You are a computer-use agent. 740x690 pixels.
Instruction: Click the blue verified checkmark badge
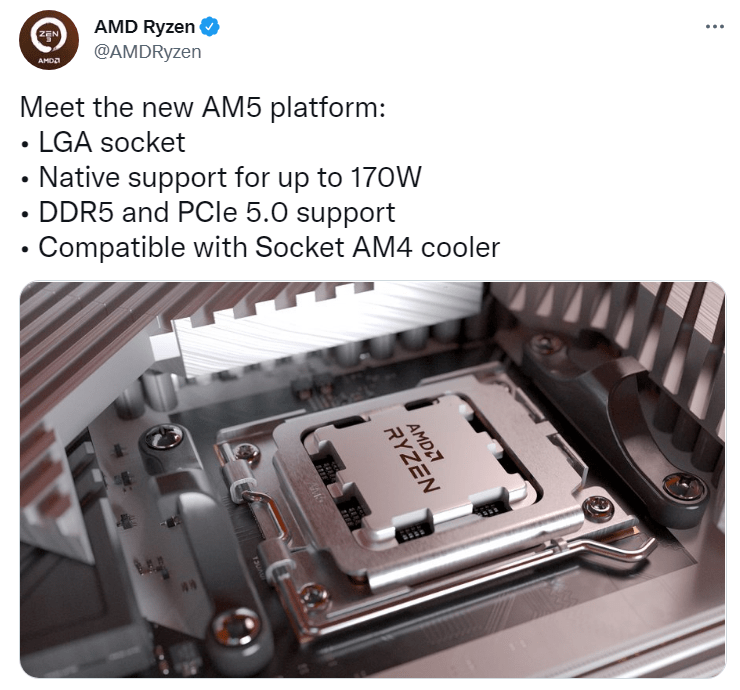coord(210,27)
